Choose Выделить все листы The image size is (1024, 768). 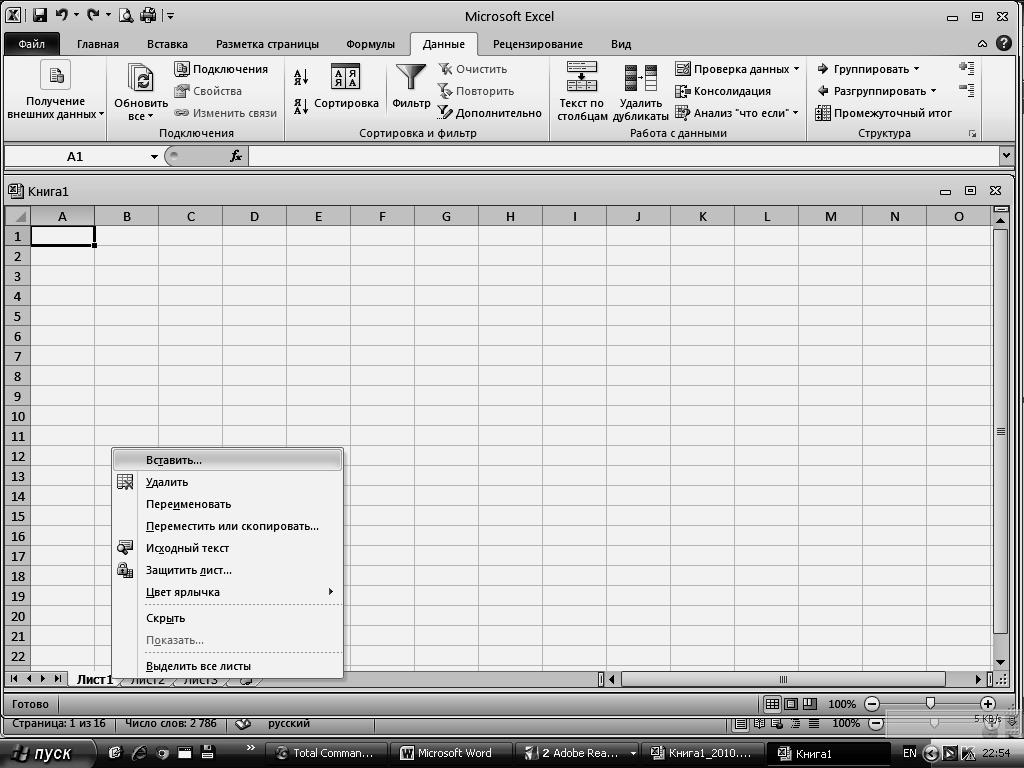228,666
